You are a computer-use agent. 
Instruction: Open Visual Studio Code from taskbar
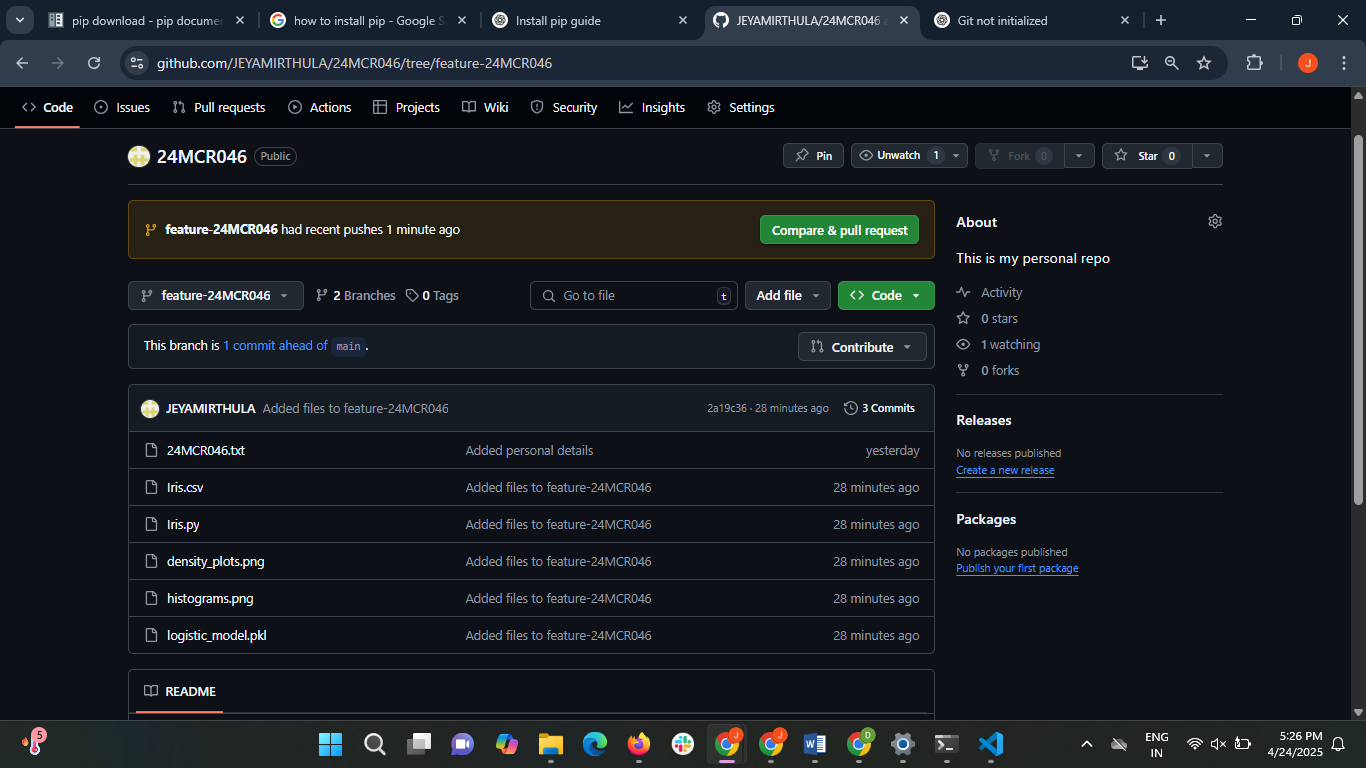click(x=990, y=744)
